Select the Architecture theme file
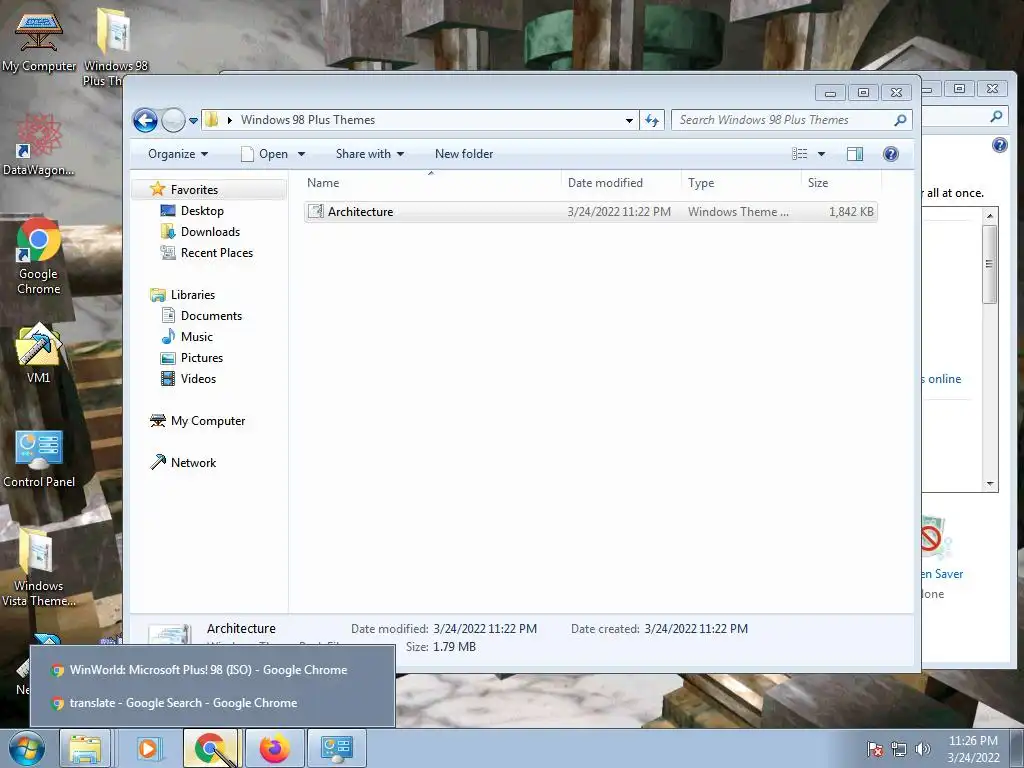Viewport: 1024px width, 768px height. (590, 212)
